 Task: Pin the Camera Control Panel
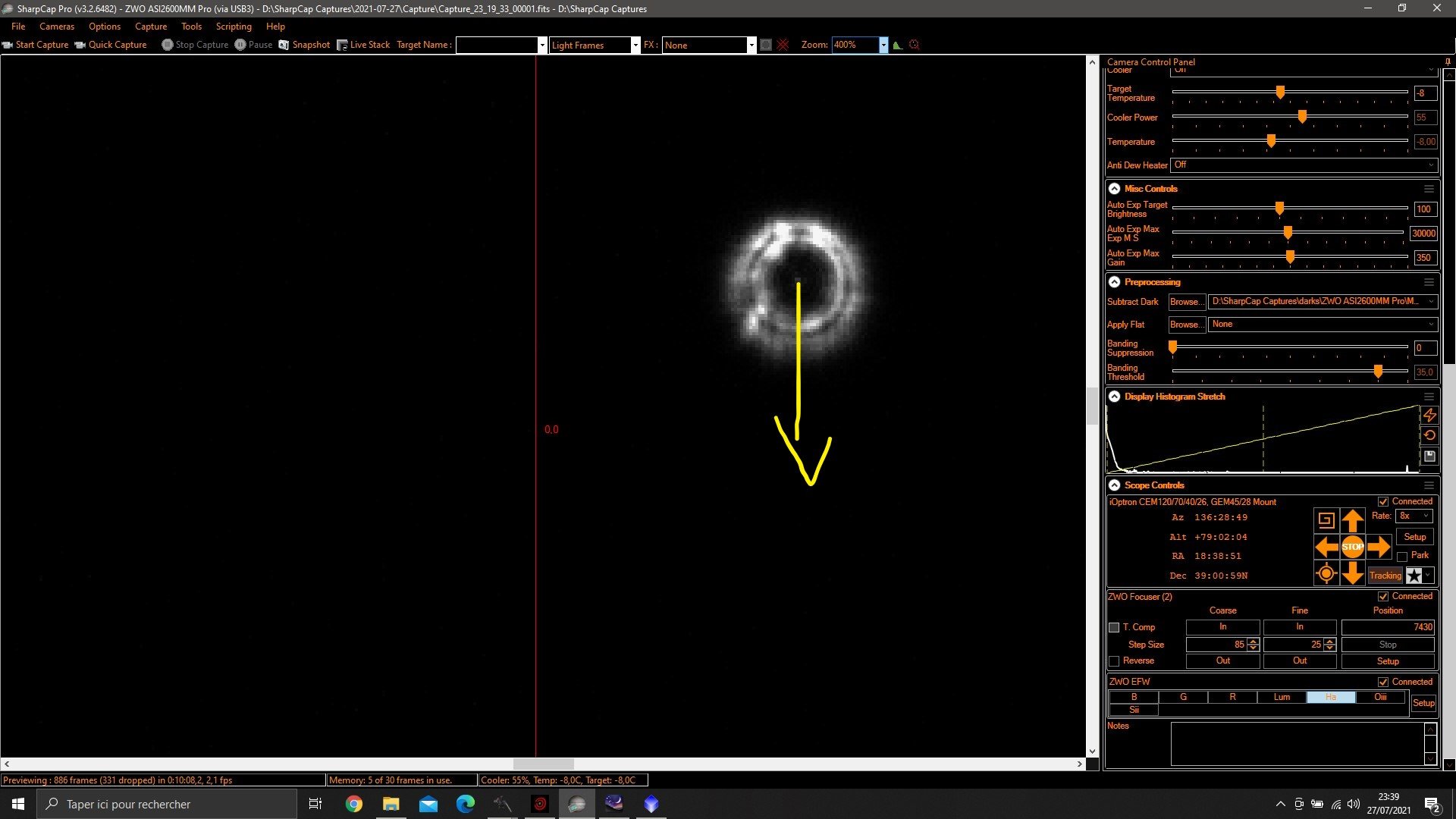click(1448, 62)
